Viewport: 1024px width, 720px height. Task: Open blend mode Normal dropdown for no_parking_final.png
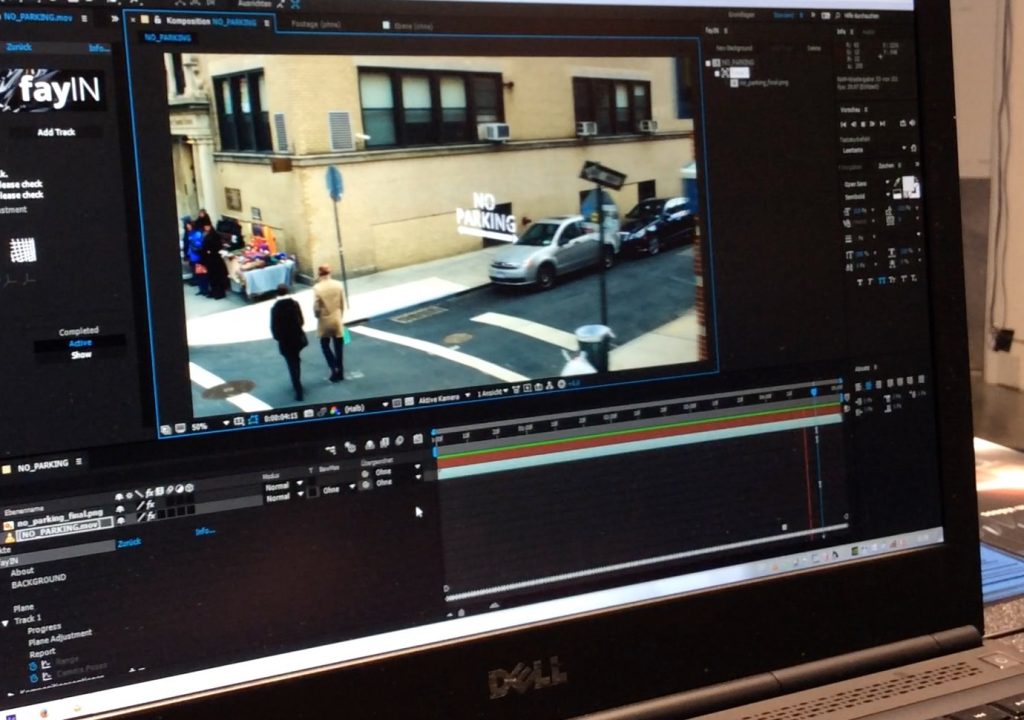[283, 487]
